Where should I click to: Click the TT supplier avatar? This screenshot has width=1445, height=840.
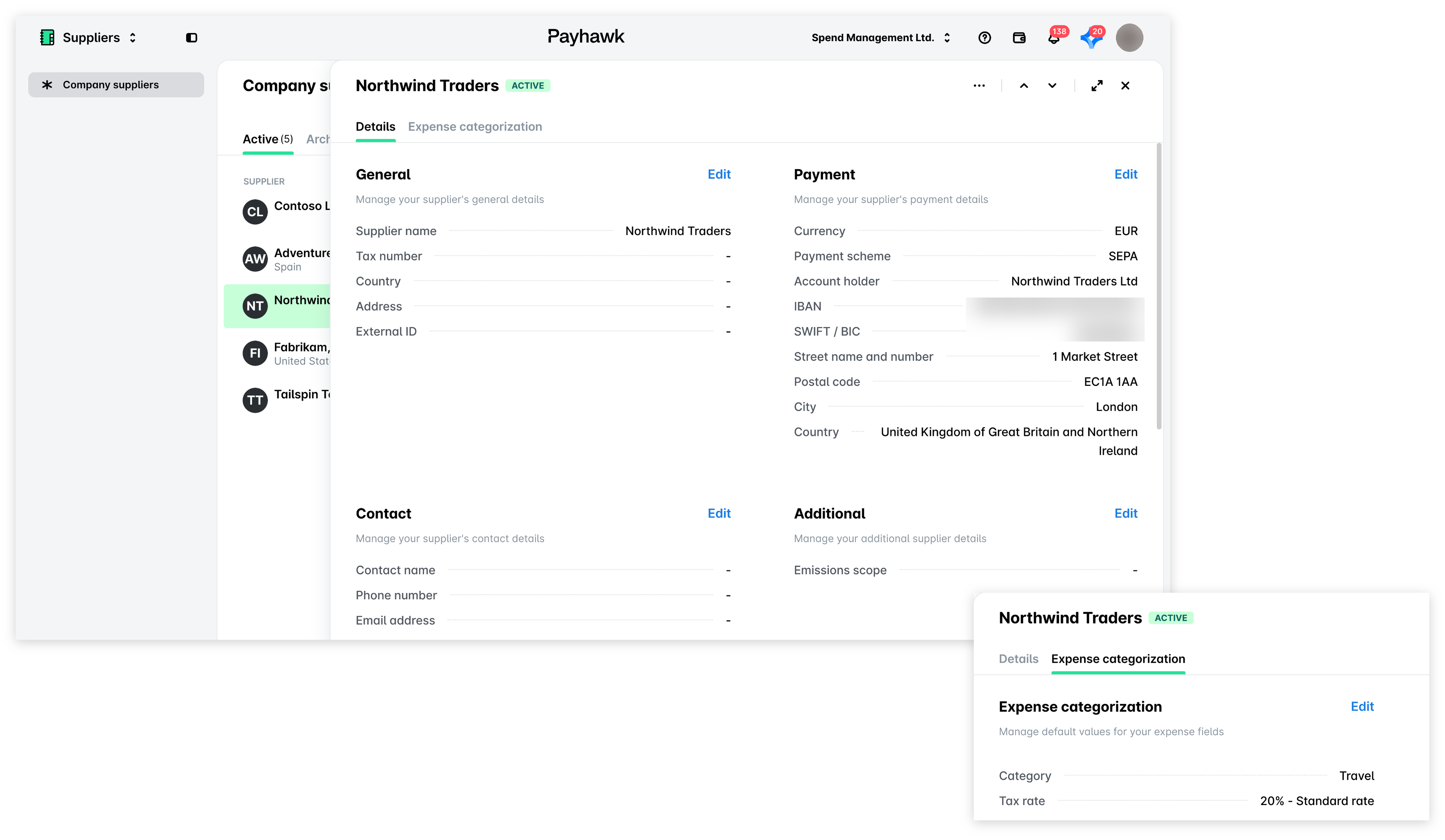pos(255,400)
